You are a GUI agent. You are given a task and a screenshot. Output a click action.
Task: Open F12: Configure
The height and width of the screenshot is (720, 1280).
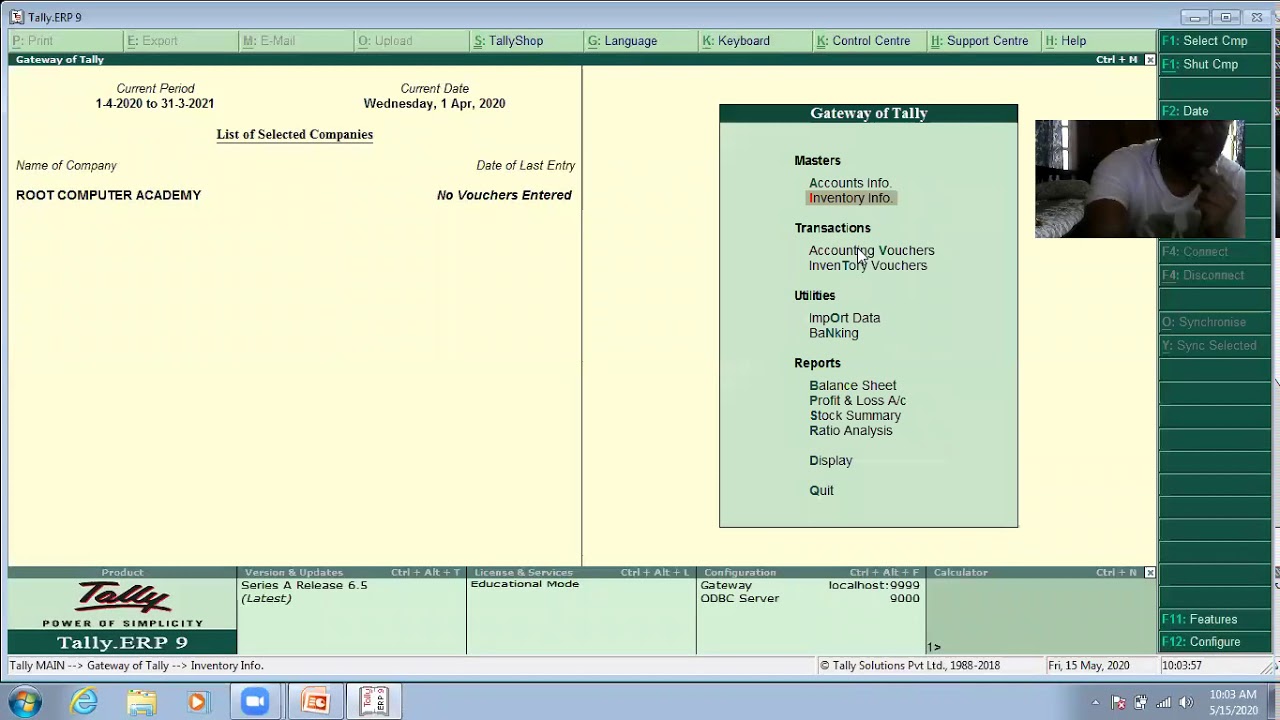[1214, 642]
